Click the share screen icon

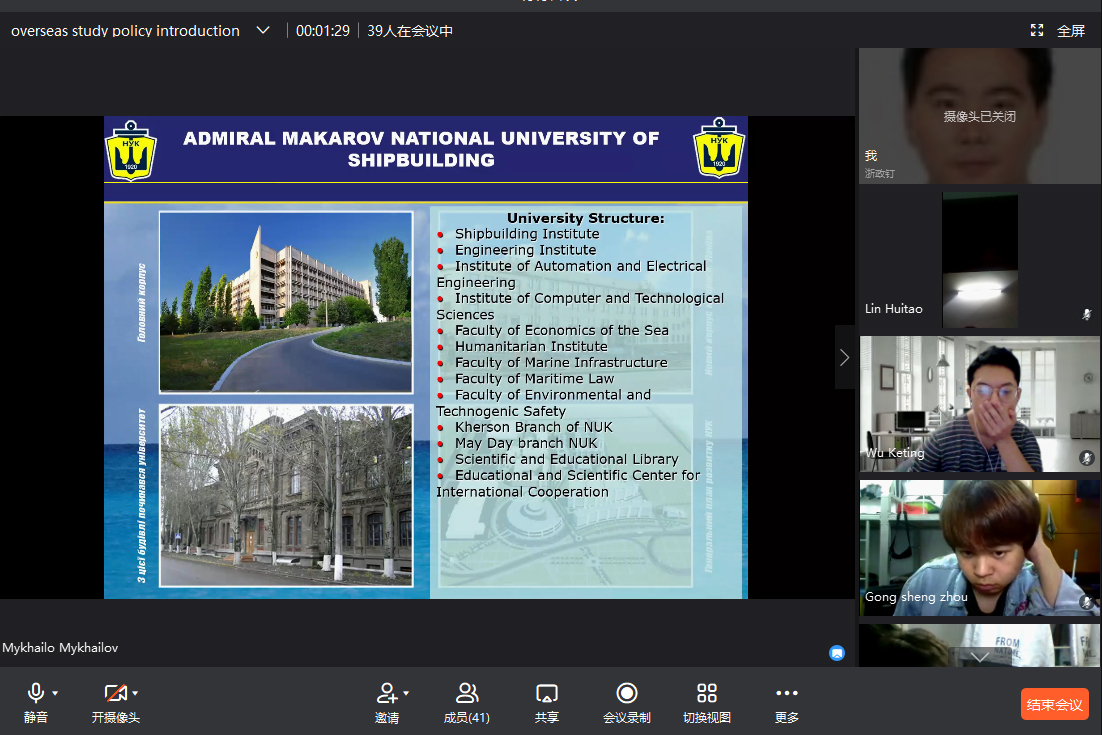click(x=546, y=693)
